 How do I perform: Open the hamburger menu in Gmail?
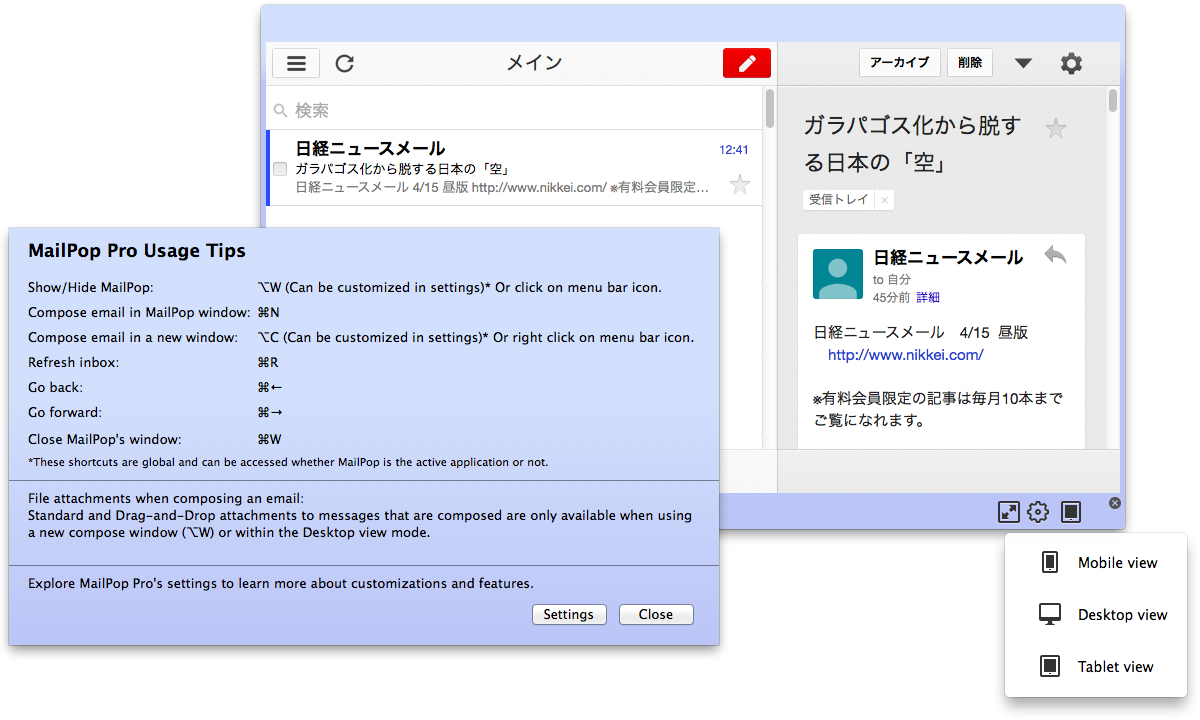(x=296, y=63)
